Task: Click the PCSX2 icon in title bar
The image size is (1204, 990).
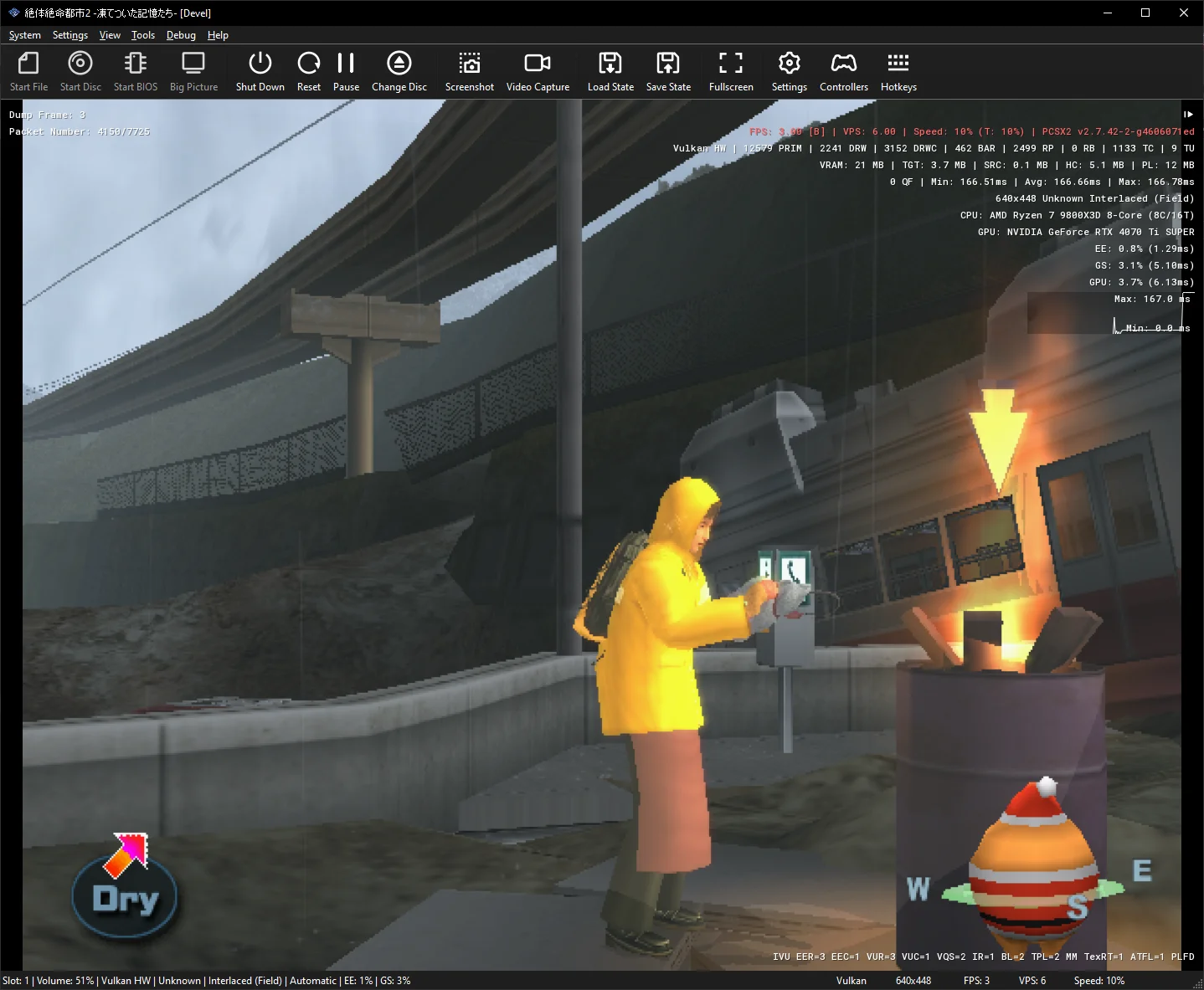Action: (14, 13)
